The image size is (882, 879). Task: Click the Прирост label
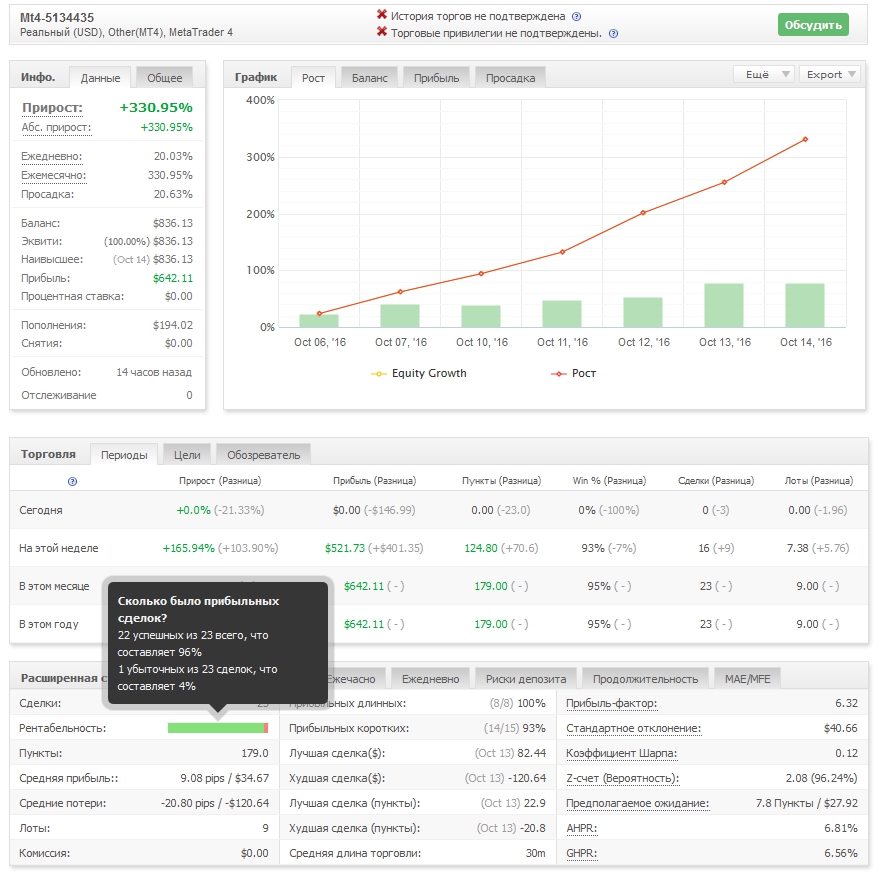tap(52, 107)
